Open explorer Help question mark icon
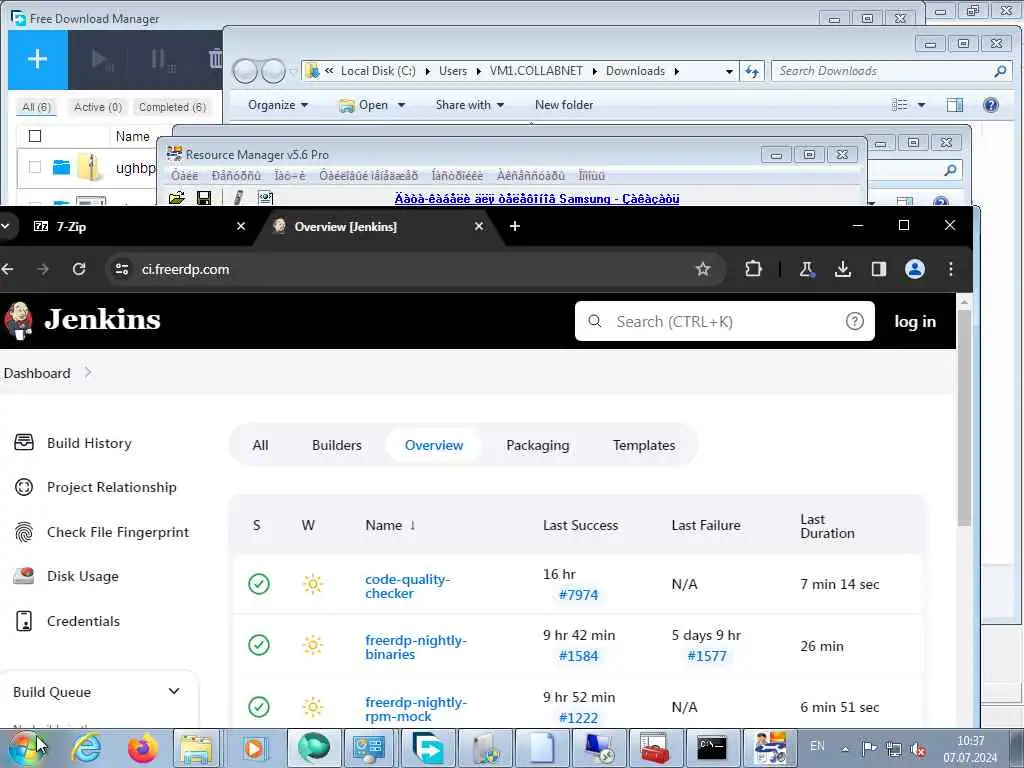The height and width of the screenshot is (768, 1024). click(x=991, y=105)
